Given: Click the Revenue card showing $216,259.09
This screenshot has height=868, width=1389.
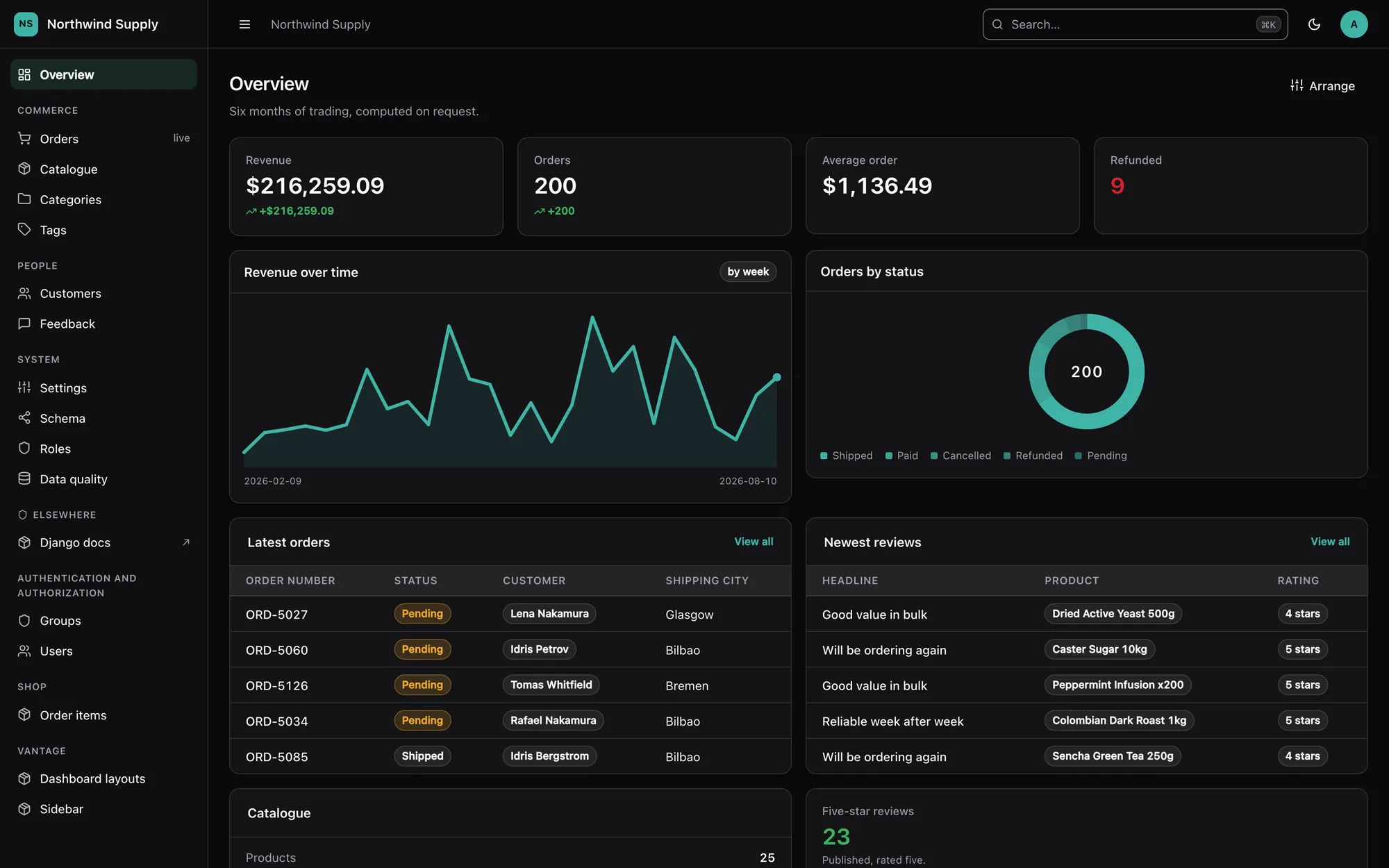Looking at the screenshot, I should coord(366,186).
